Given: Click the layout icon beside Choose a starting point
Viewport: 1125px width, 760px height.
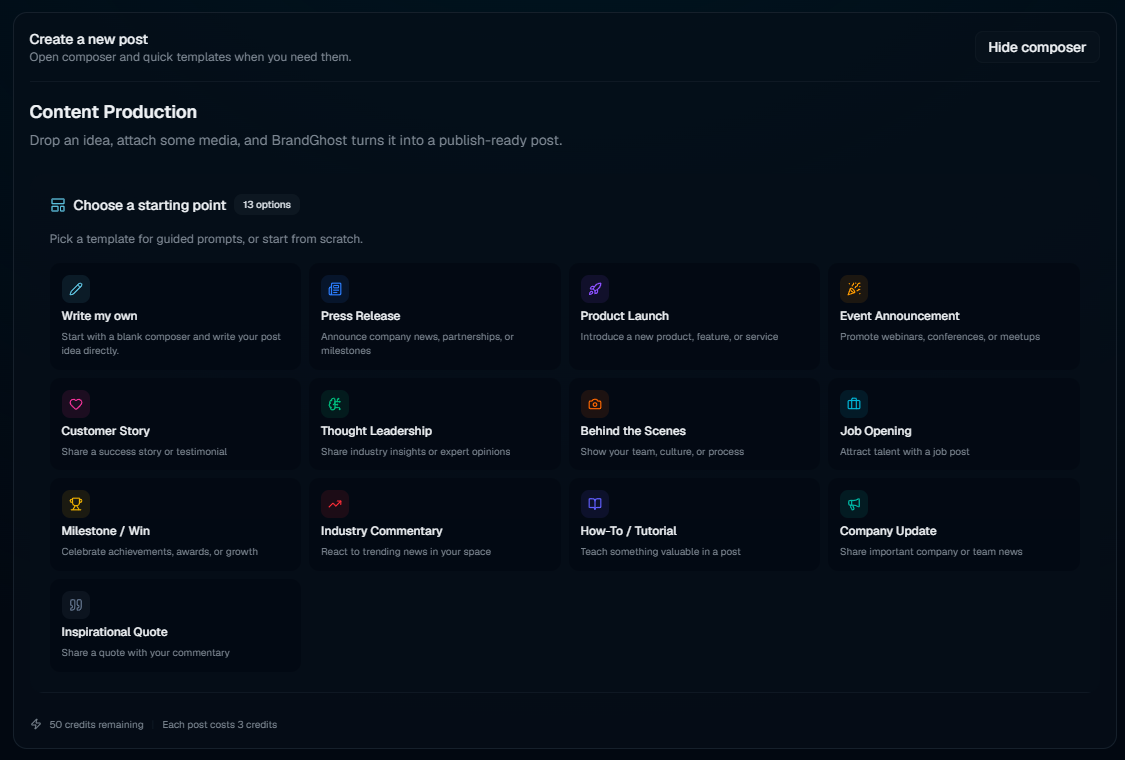Looking at the screenshot, I should point(58,205).
